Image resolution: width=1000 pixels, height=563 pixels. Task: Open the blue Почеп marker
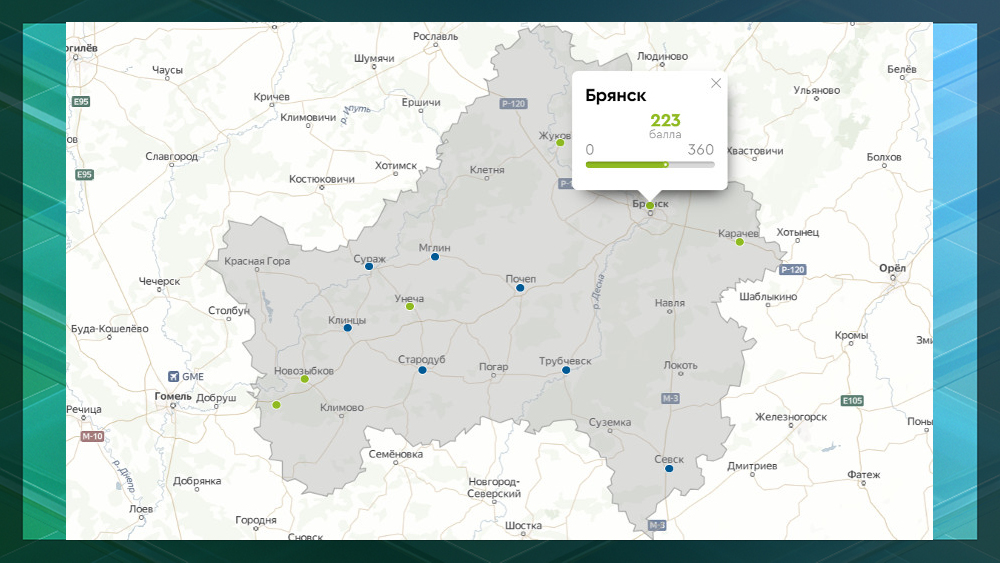coord(520,288)
